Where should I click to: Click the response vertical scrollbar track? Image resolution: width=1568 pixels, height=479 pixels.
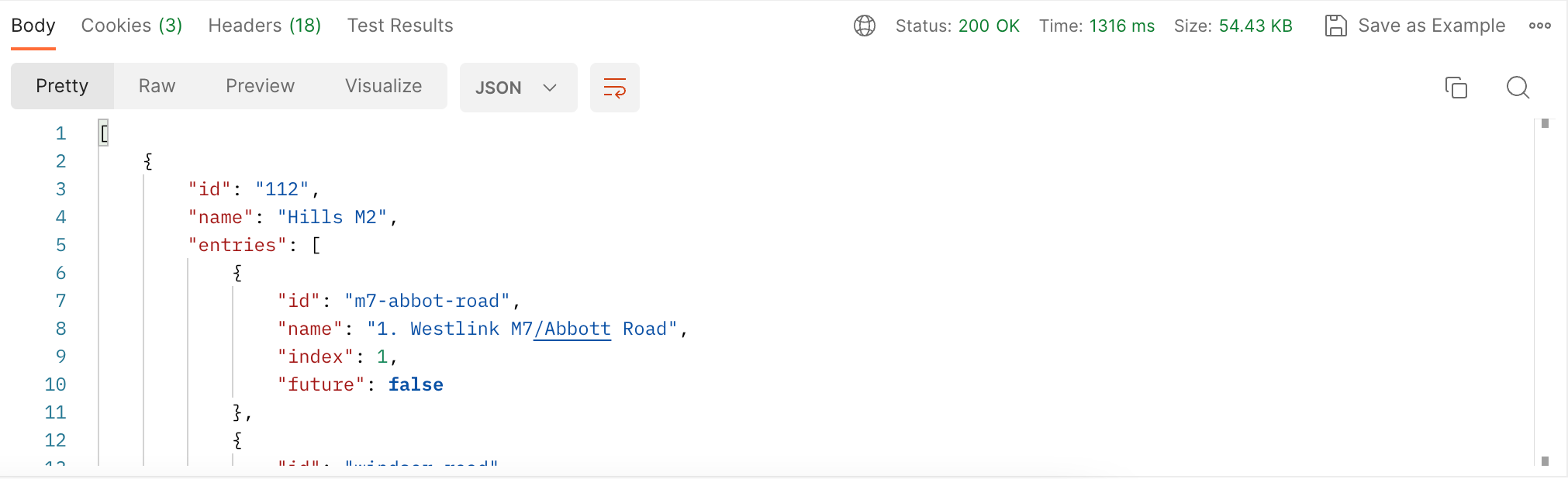1545,291
